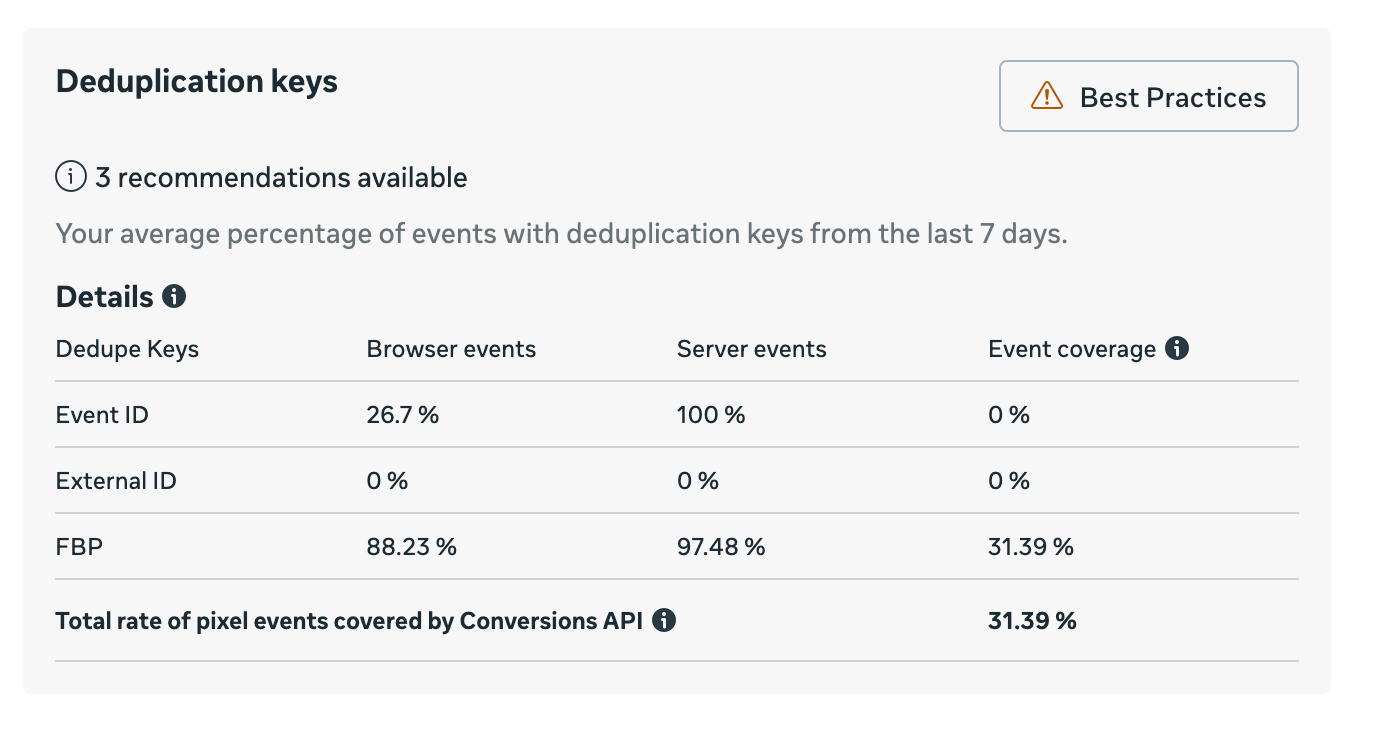Image resolution: width=1378 pixels, height=742 pixels.
Task: Click the 100 % server events value
Action: click(x=710, y=415)
